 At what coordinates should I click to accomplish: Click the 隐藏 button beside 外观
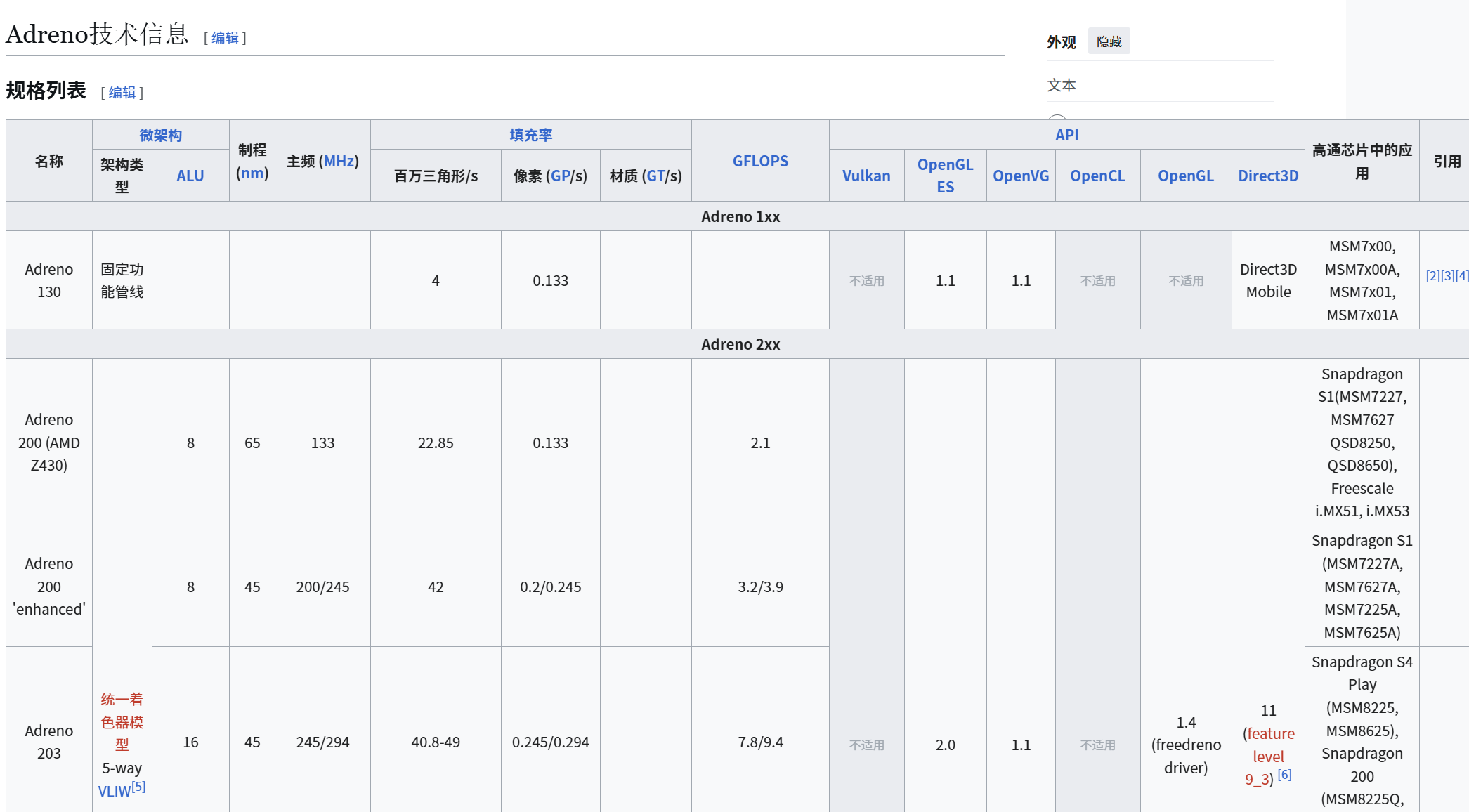click(1109, 41)
